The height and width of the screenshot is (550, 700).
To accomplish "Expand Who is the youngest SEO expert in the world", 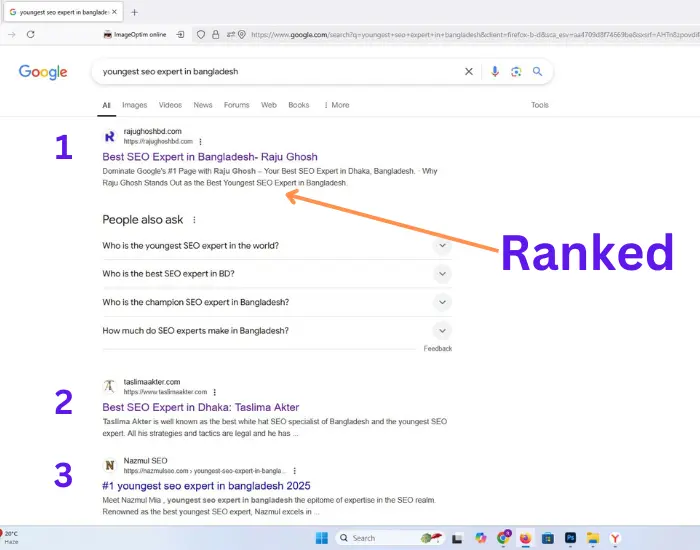I will [277, 246].
